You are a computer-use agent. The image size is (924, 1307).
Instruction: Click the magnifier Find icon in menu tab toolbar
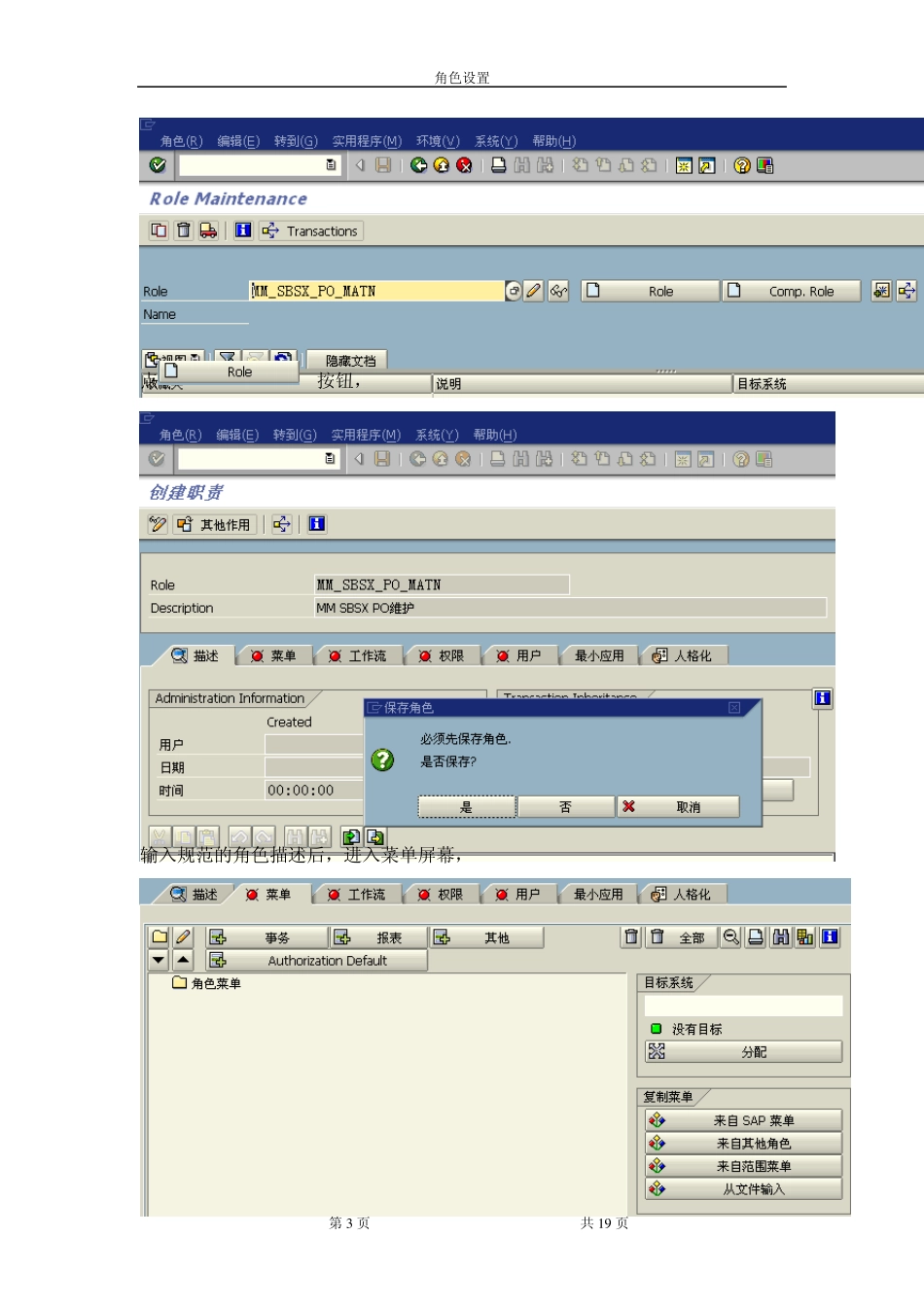pyautogui.click(x=731, y=936)
